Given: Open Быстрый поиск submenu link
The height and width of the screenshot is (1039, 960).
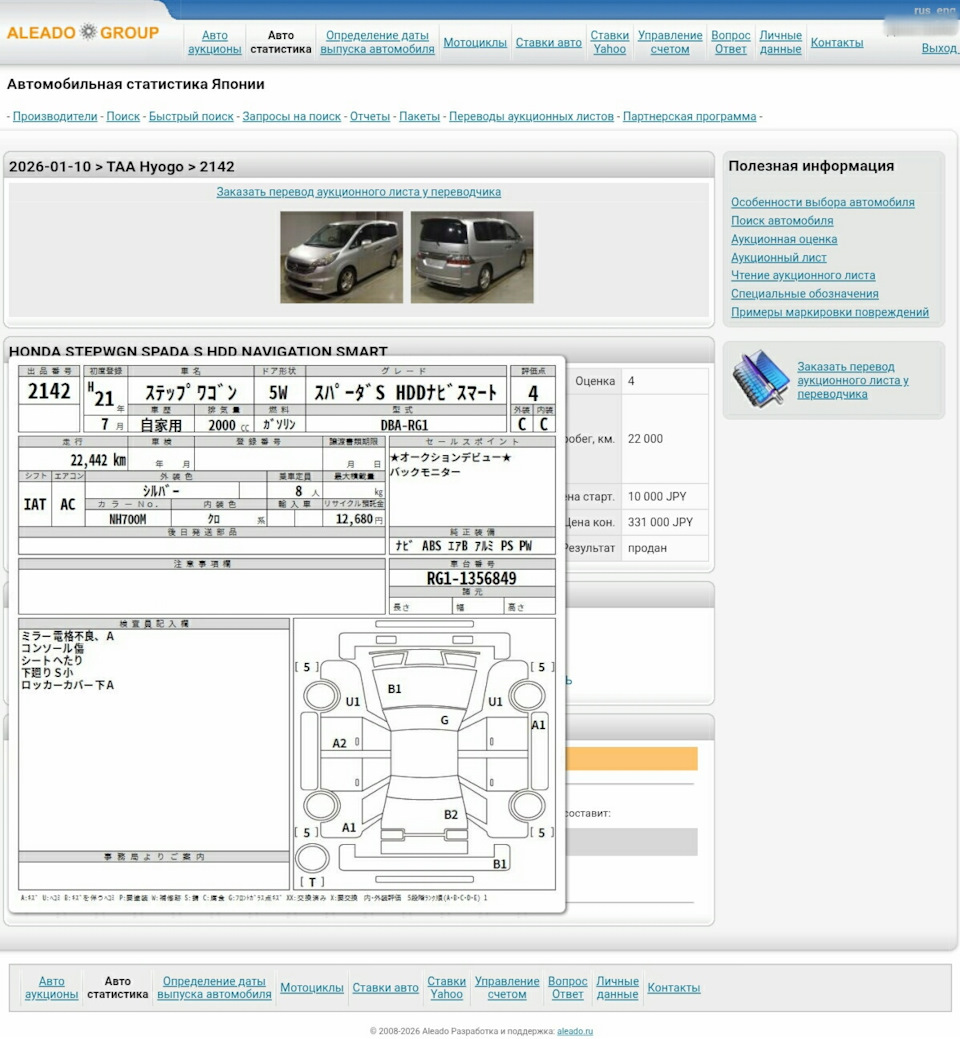Looking at the screenshot, I should coord(191,116).
